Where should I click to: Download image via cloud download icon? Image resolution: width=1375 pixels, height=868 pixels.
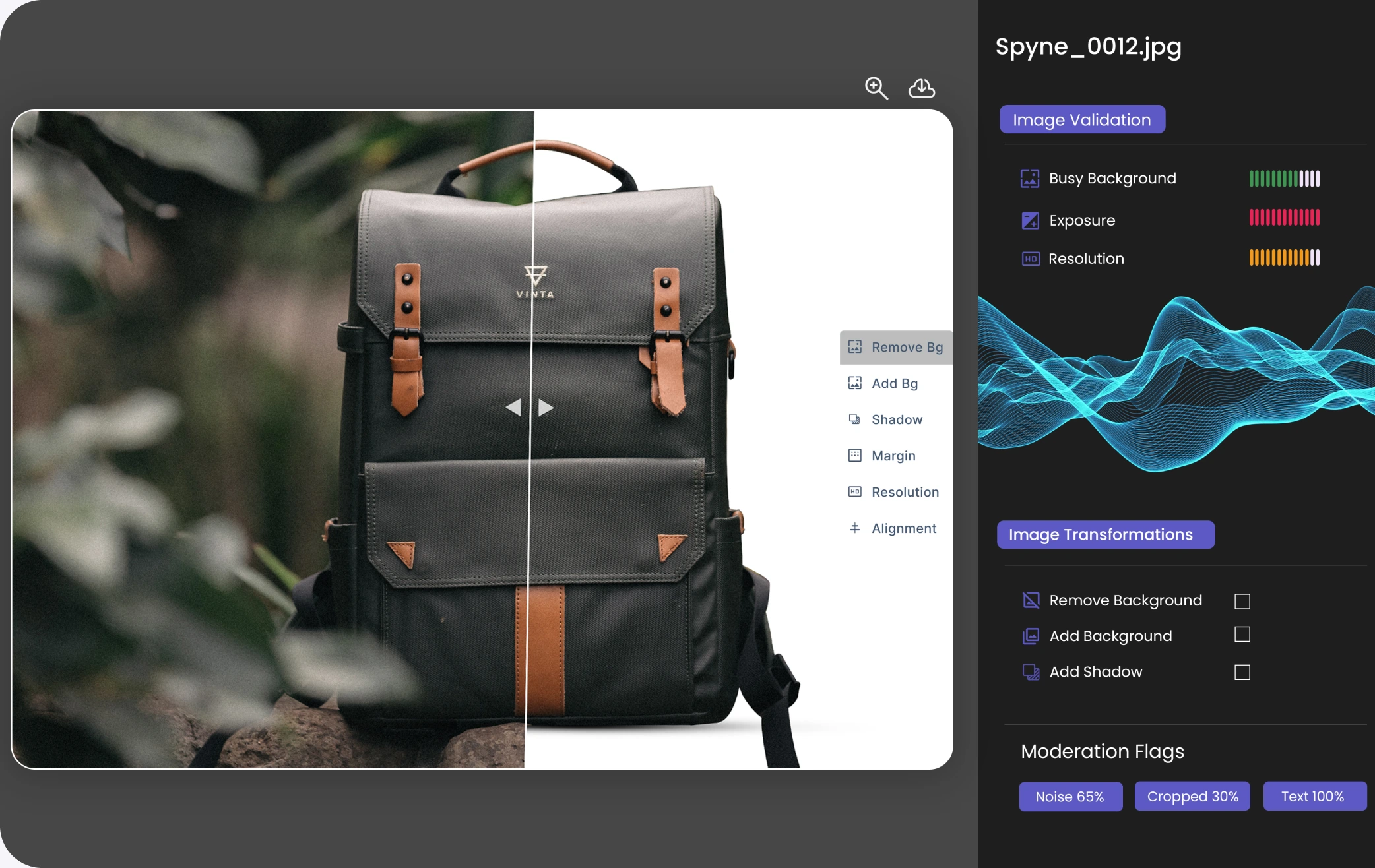pyautogui.click(x=922, y=88)
